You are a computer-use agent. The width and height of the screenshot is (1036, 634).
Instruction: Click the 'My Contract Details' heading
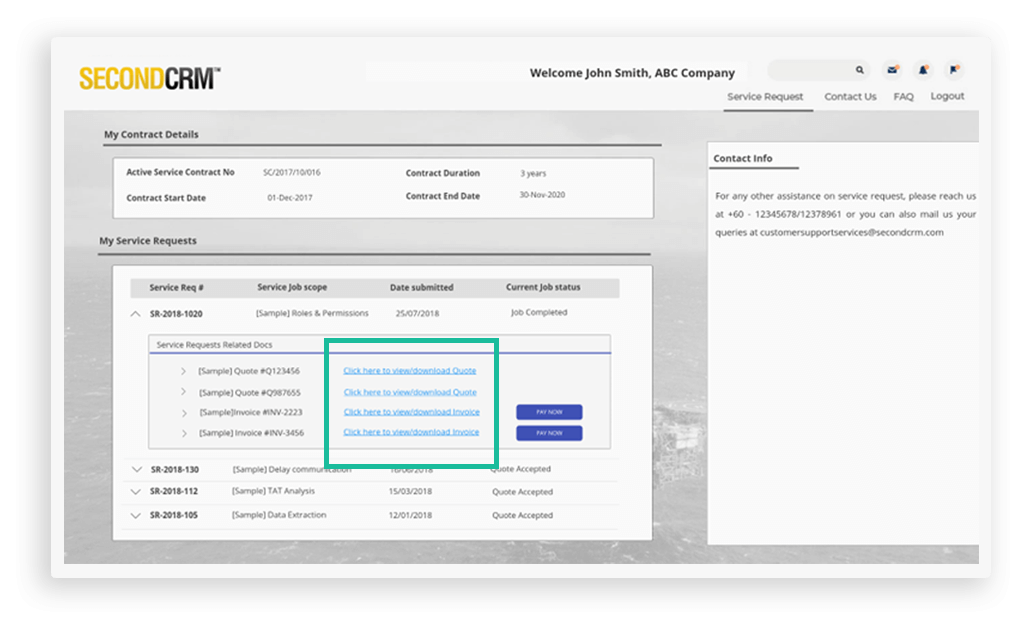pos(151,134)
